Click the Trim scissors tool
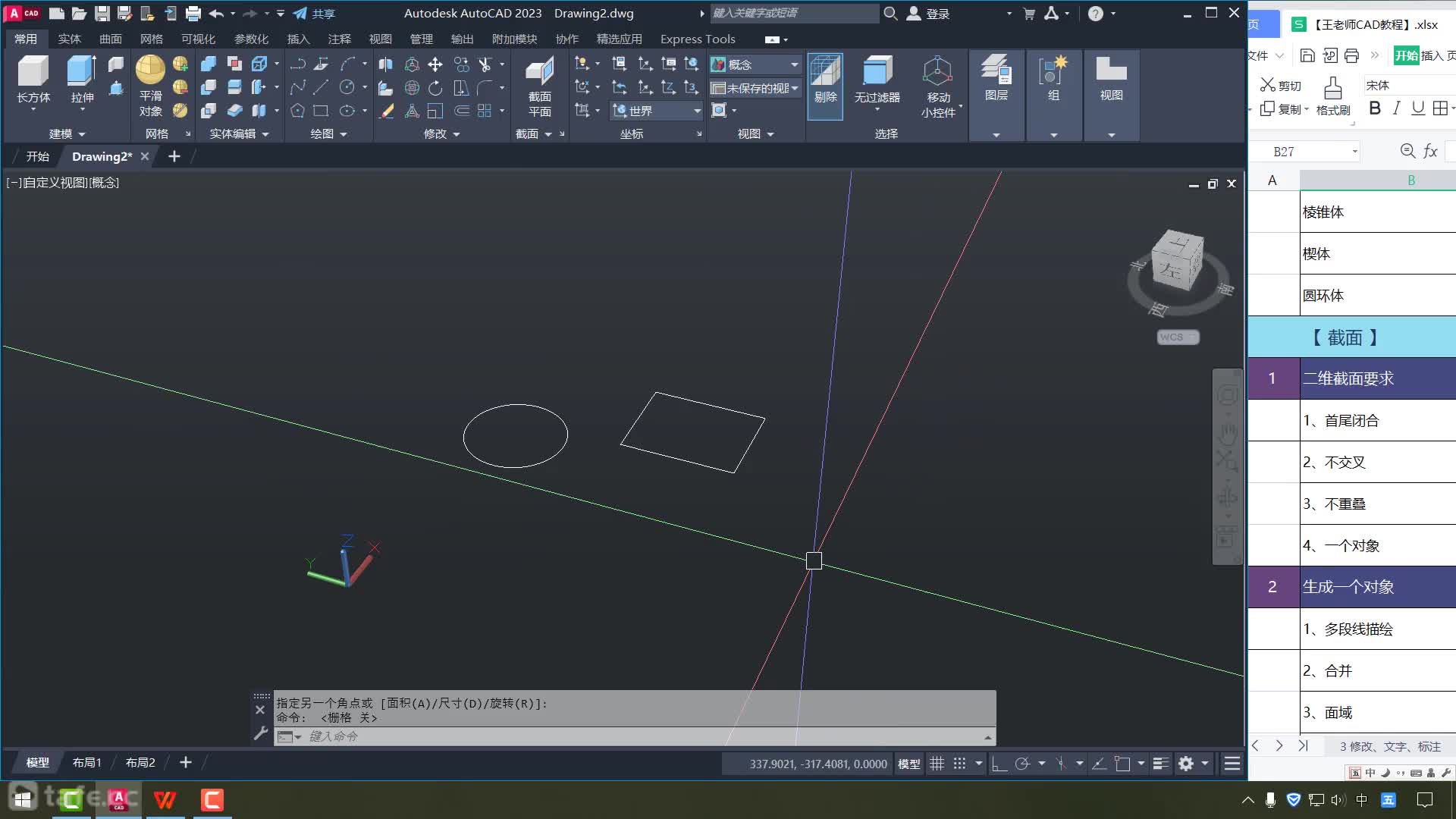This screenshot has height=819, width=1456. click(485, 64)
